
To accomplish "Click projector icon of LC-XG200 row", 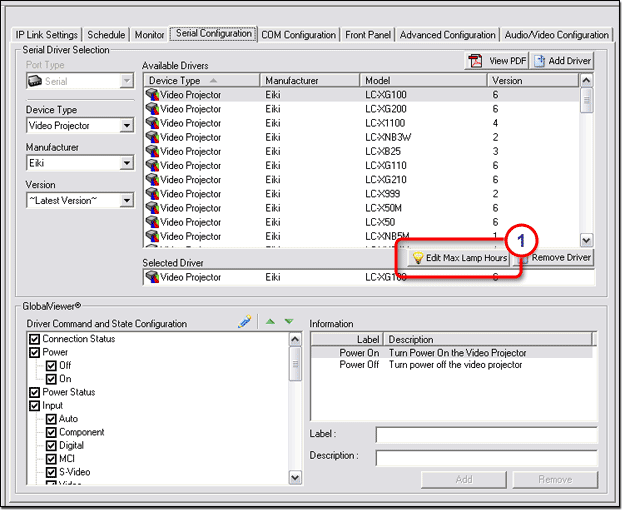I will 152,109.
